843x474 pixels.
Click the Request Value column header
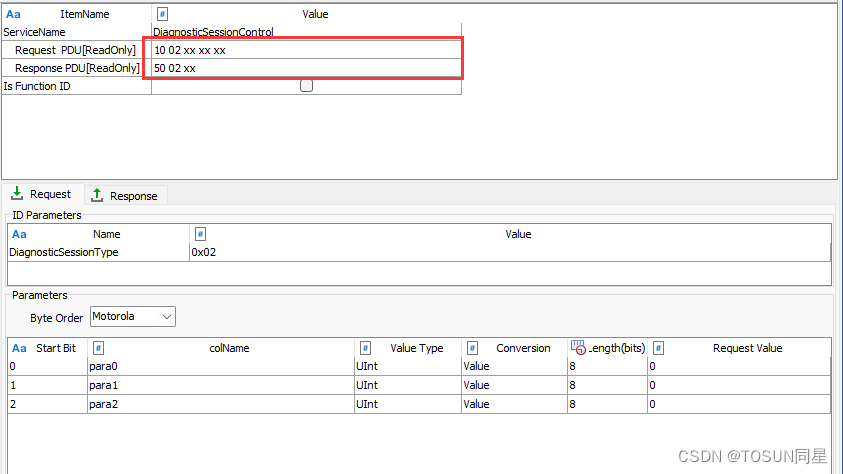click(747, 348)
